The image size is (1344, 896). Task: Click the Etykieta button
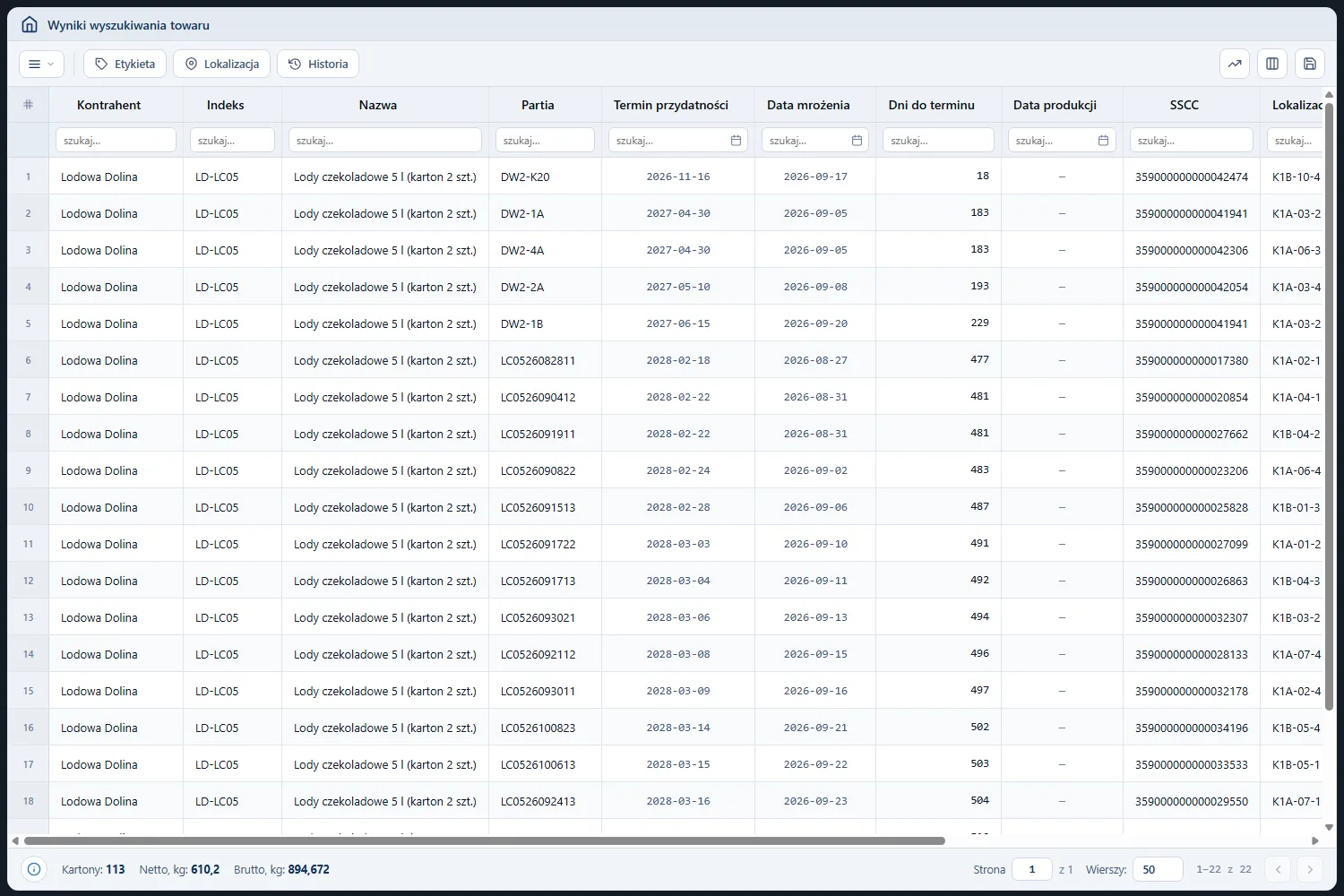tap(125, 64)
